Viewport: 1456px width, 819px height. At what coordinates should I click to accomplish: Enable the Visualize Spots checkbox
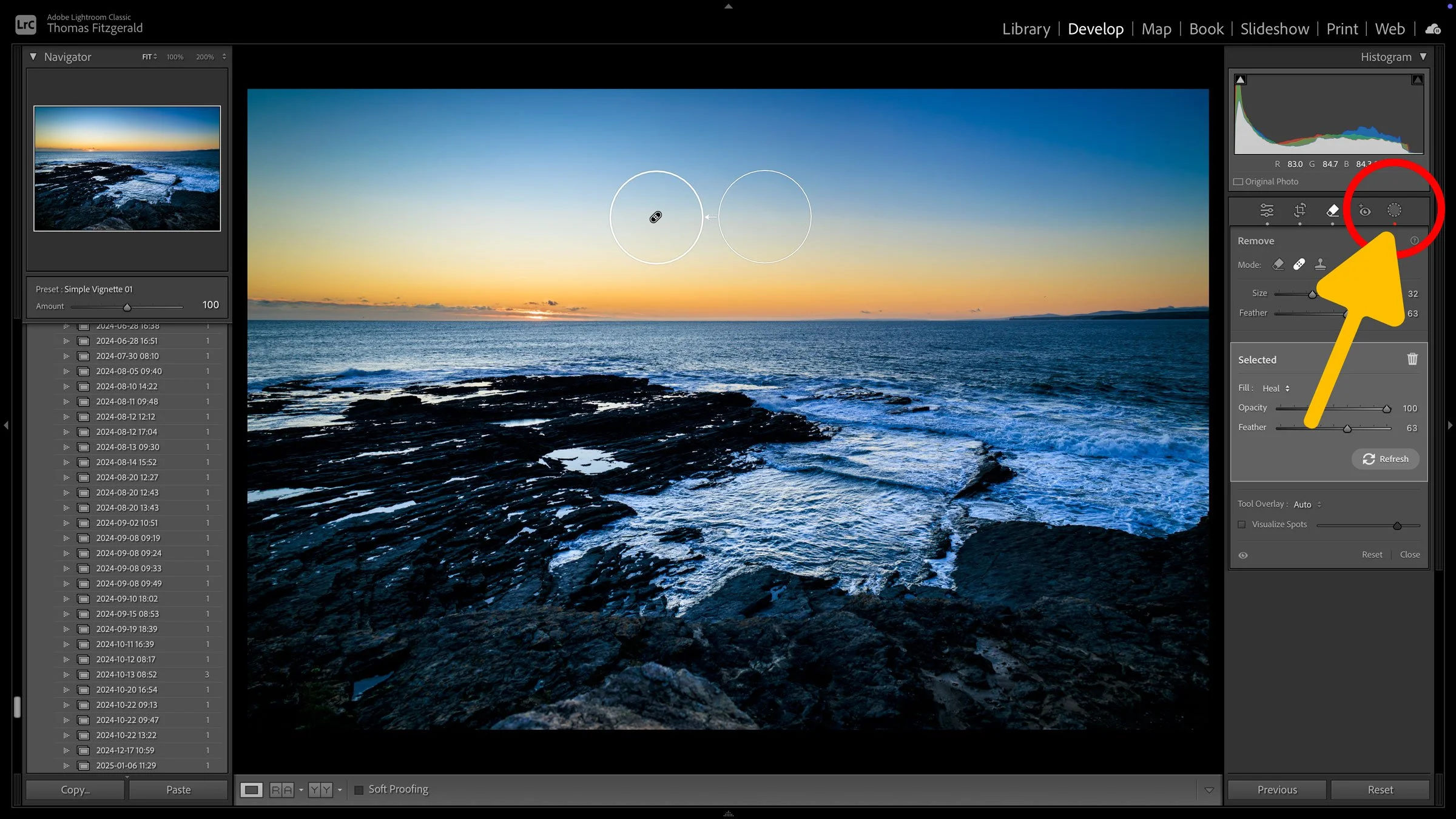(1242, 525)
